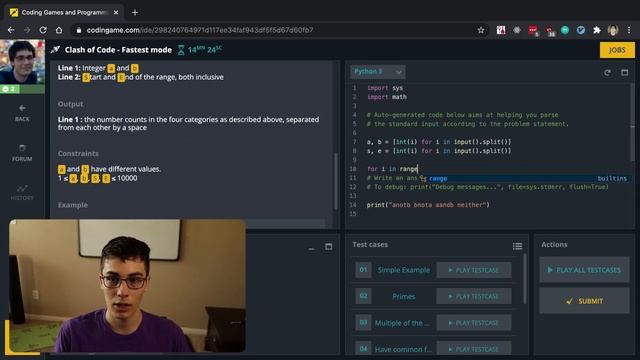Viewport: 640px width, 360px height.
Task: Open the test cases list icon
Action: pos(517,246)
